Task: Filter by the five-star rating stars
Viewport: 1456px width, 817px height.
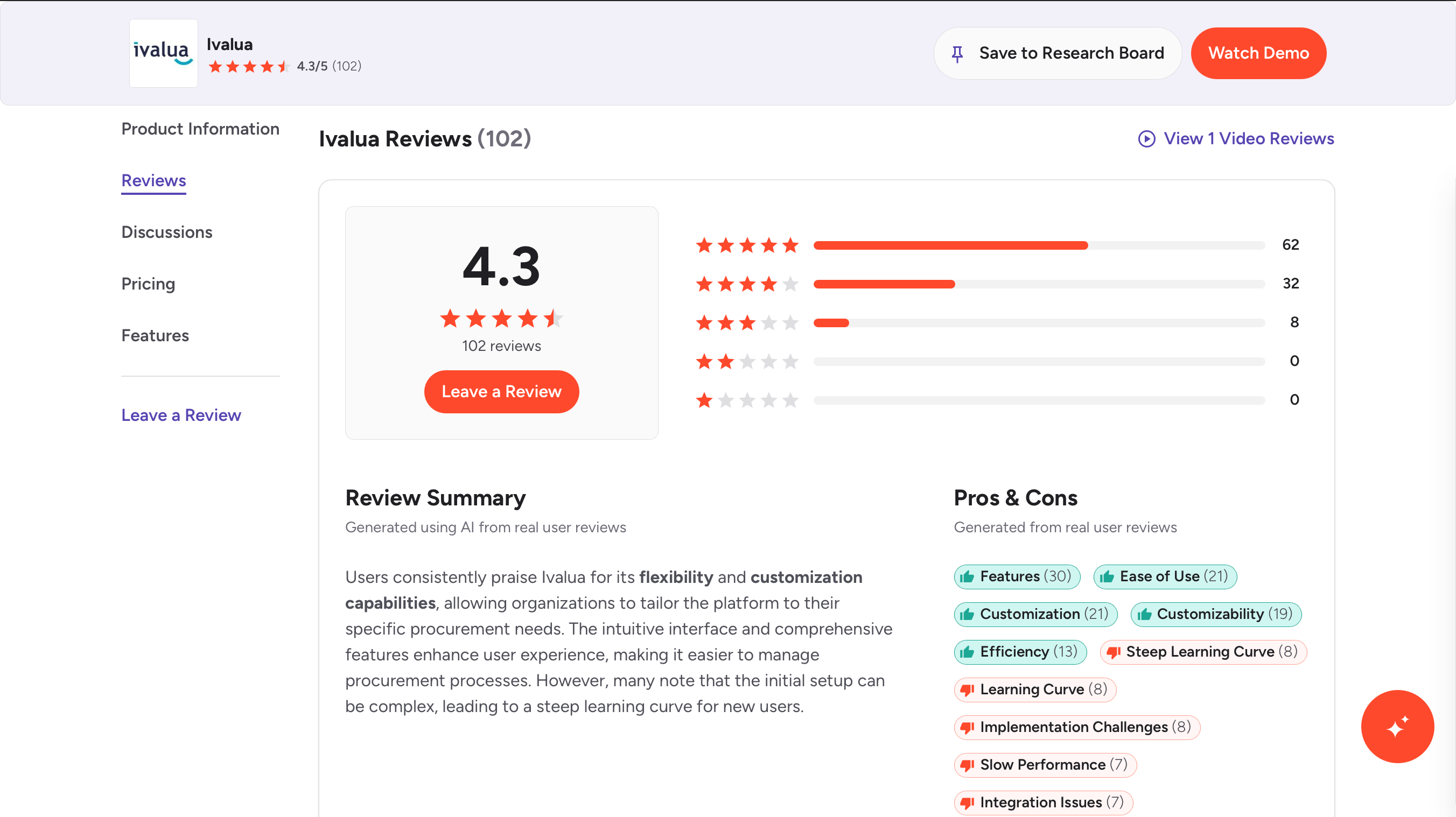Action: click(x=747, y=245)
